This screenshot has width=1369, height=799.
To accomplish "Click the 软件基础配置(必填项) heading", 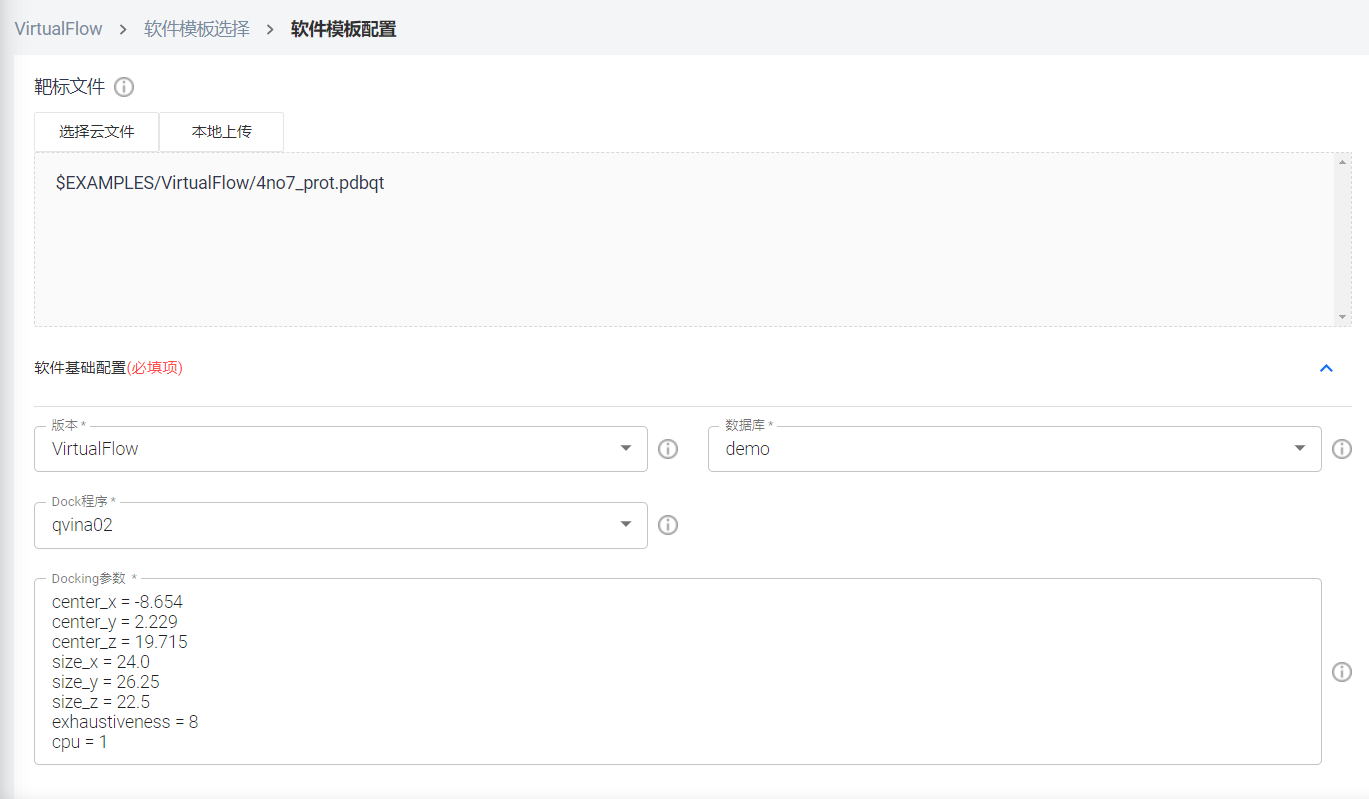I will pyautogui.click(x=109, y=368).
